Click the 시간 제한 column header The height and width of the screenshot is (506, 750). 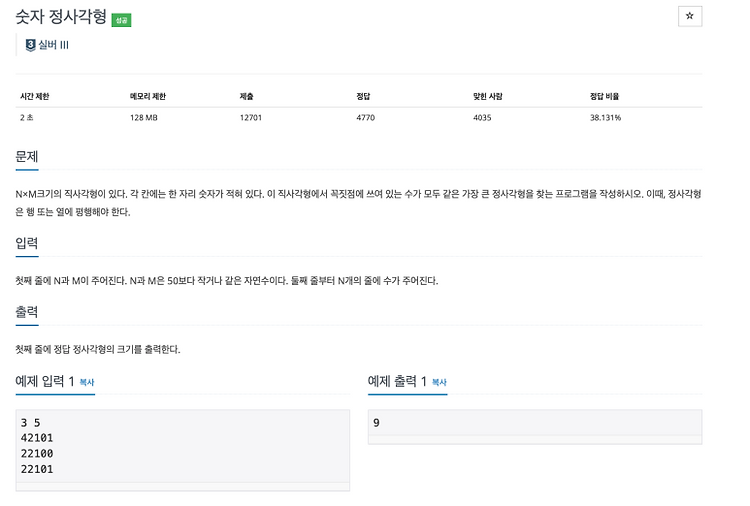coord(34,96)
